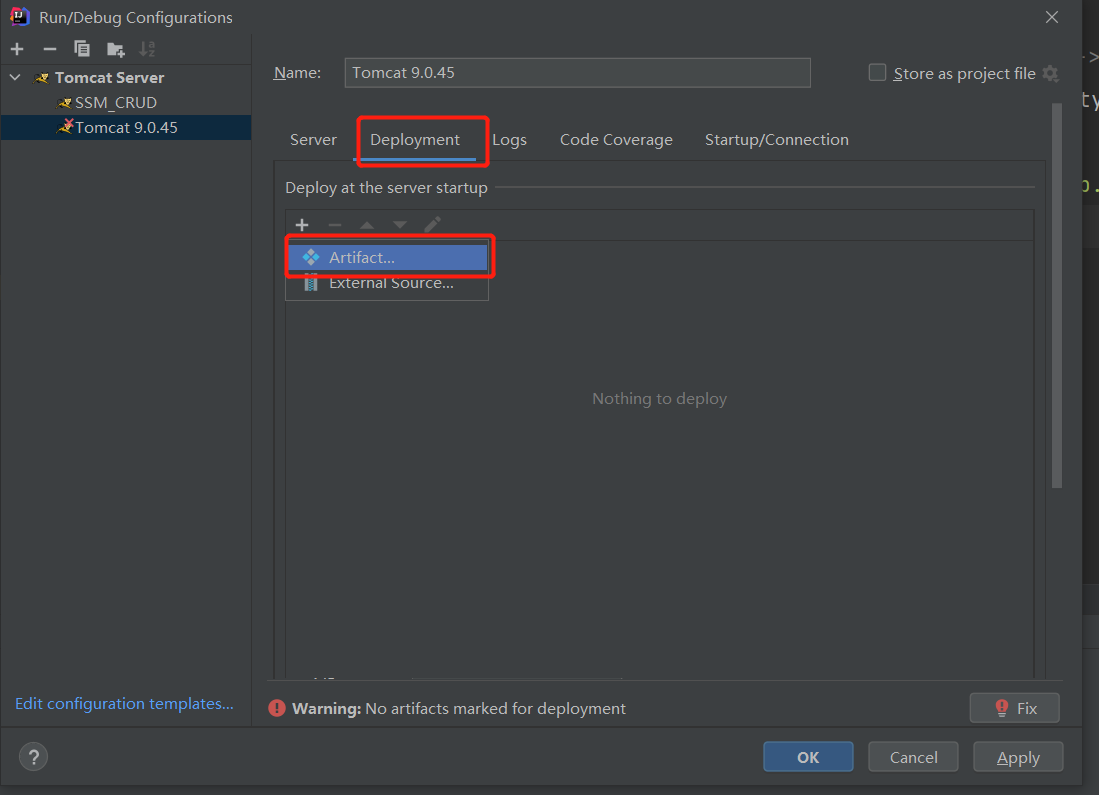
Task: Click the IntelliJ logo in title bar
Action: [x=20, y=16]
